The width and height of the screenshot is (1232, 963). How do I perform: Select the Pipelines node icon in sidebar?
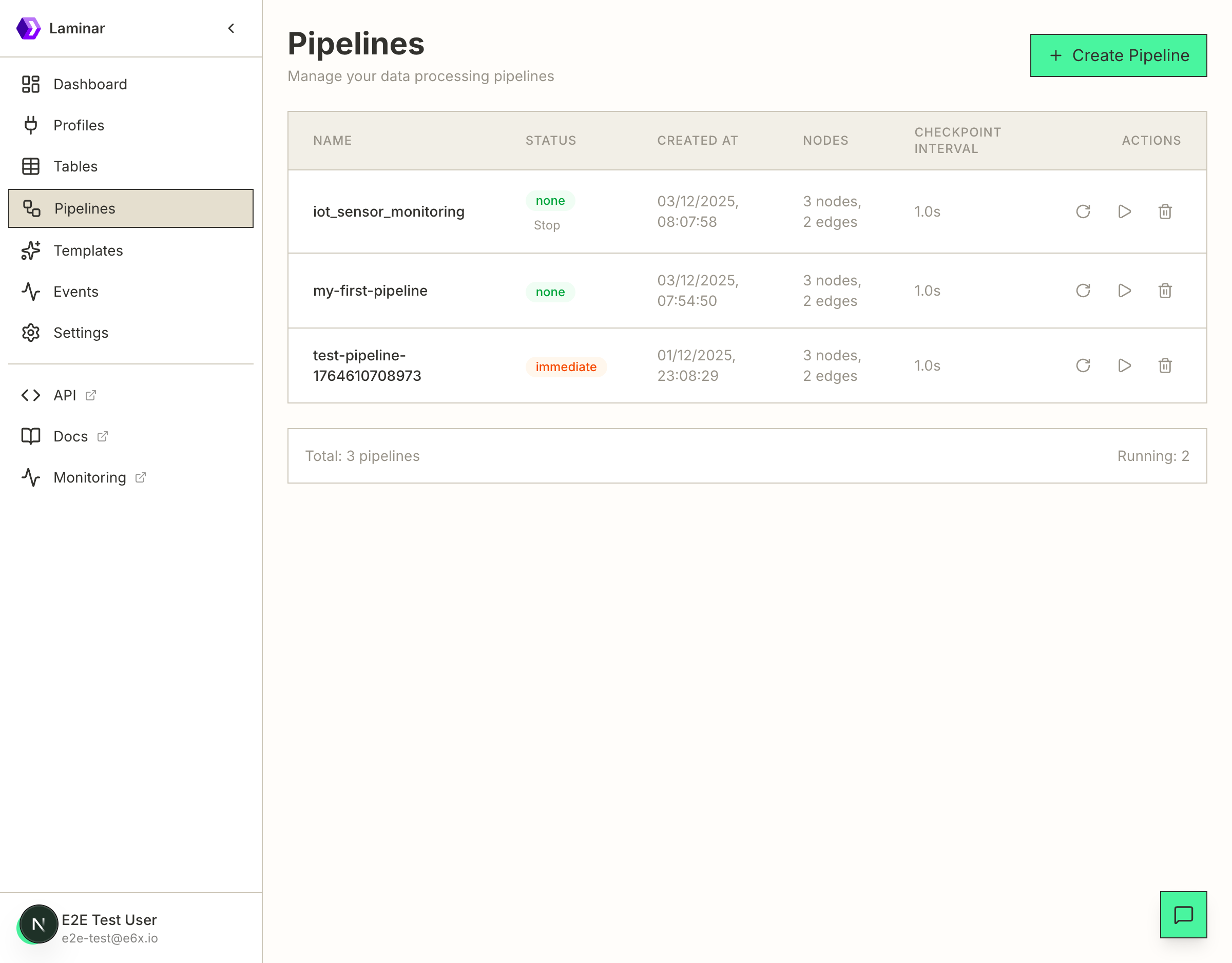[30, 208]
